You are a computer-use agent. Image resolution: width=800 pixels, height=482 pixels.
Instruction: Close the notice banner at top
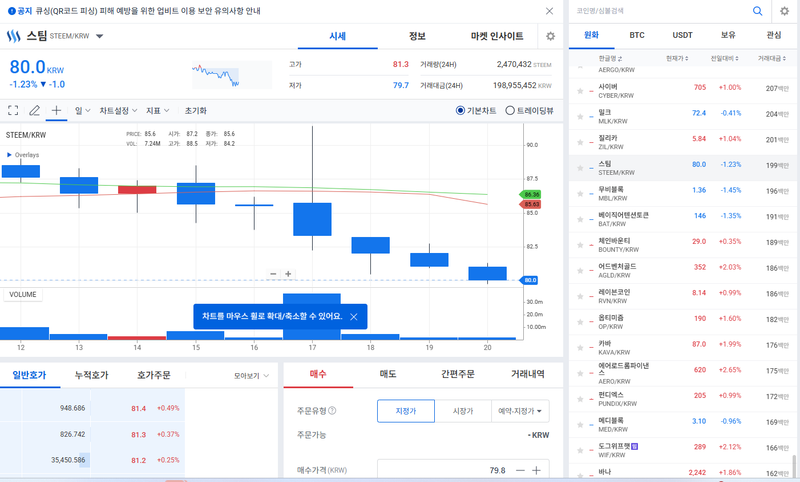coord(549,11)
